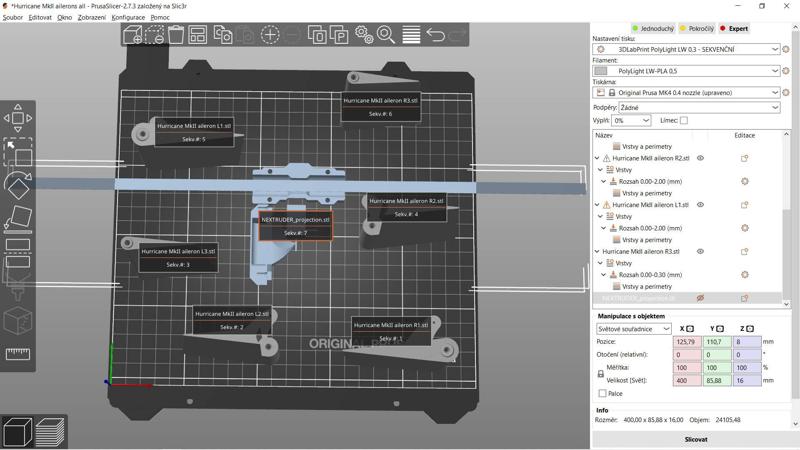Open the Soubor menu
Image resolution: width=800 pixels, height=450 pixels.
point(13,17)
